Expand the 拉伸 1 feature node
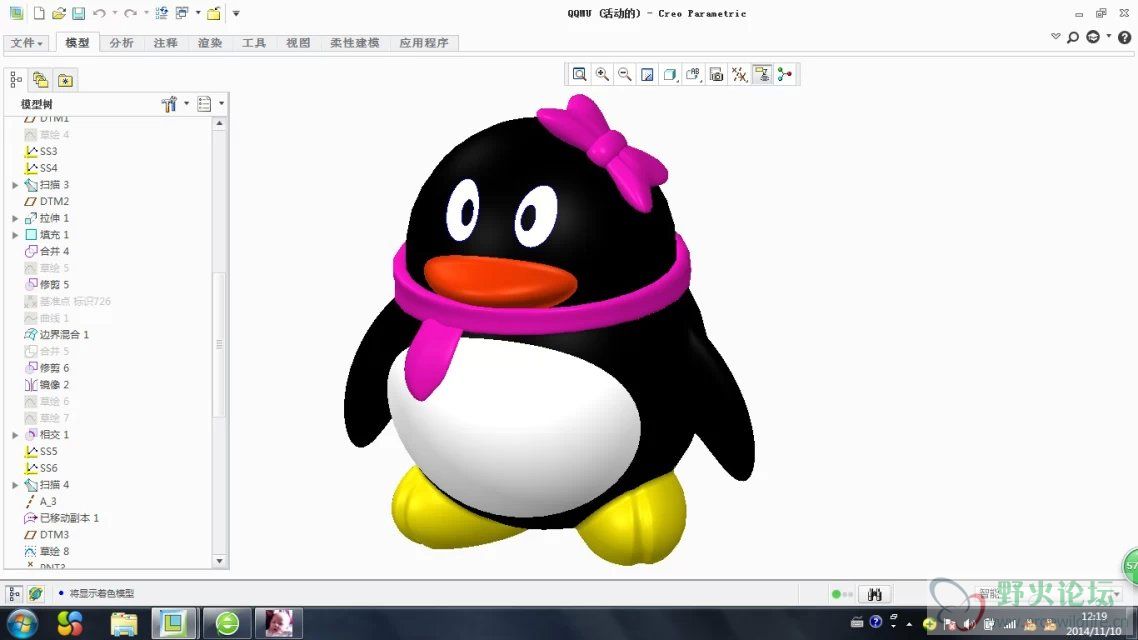This screenshot has height=640, width=1138. pyautogui.click(x=15, y=218)
